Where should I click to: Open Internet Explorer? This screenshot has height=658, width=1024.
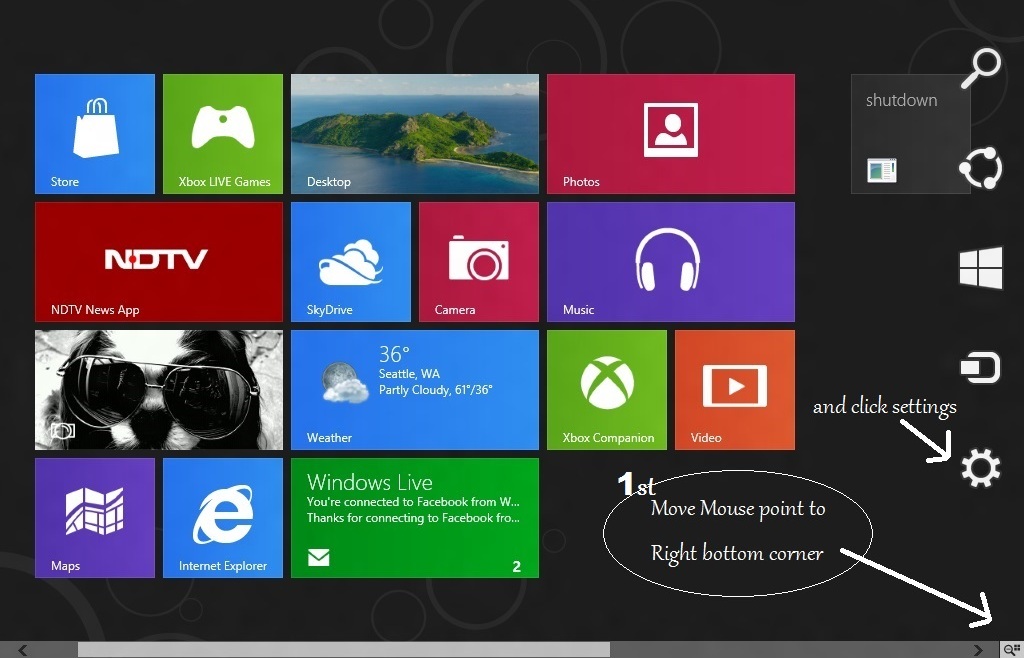(222, 517)
